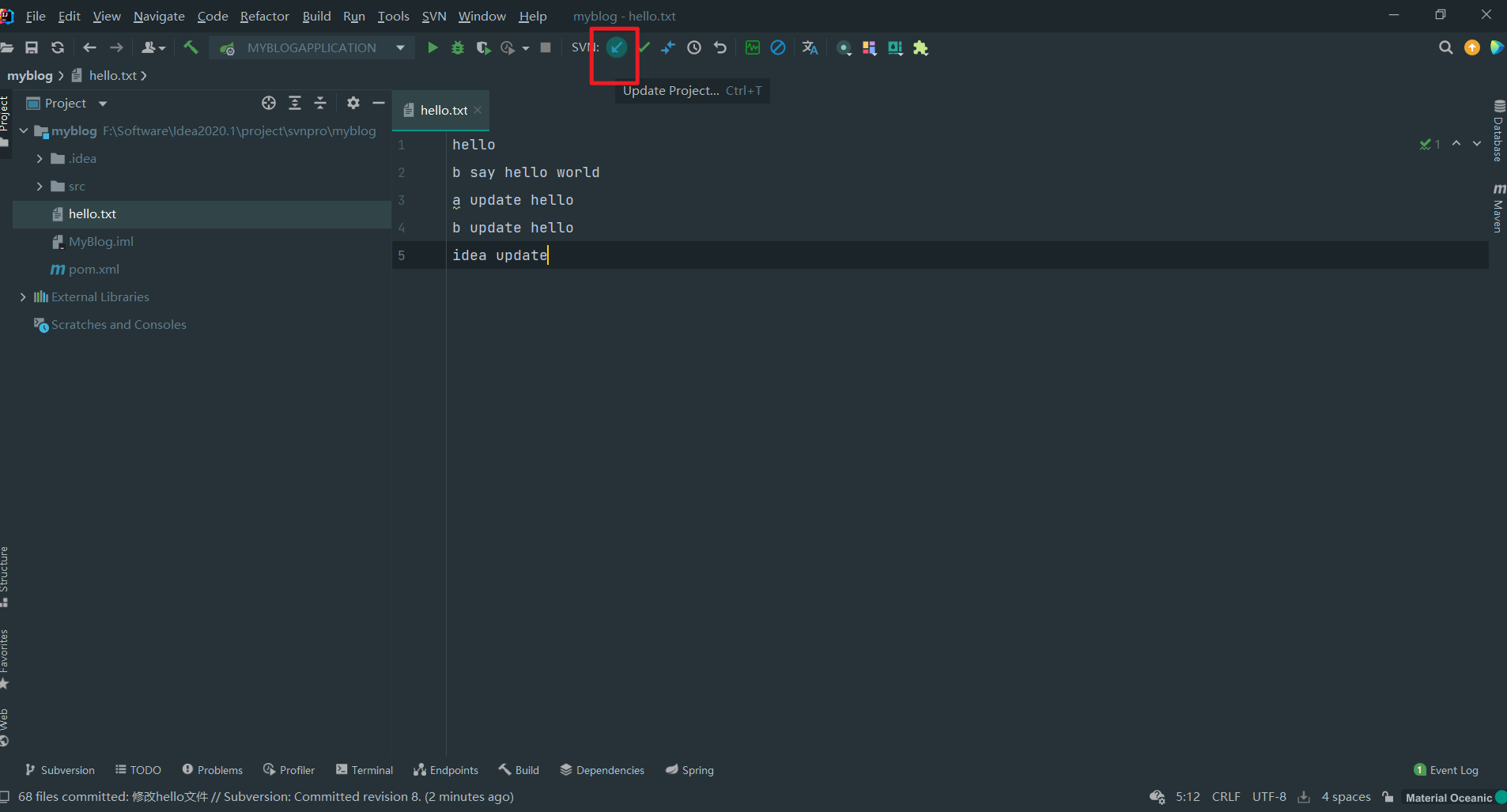The width and height of the screenshot is (1507, 812).
Task: Click the SVN Update Project icon
Action: 617,47
